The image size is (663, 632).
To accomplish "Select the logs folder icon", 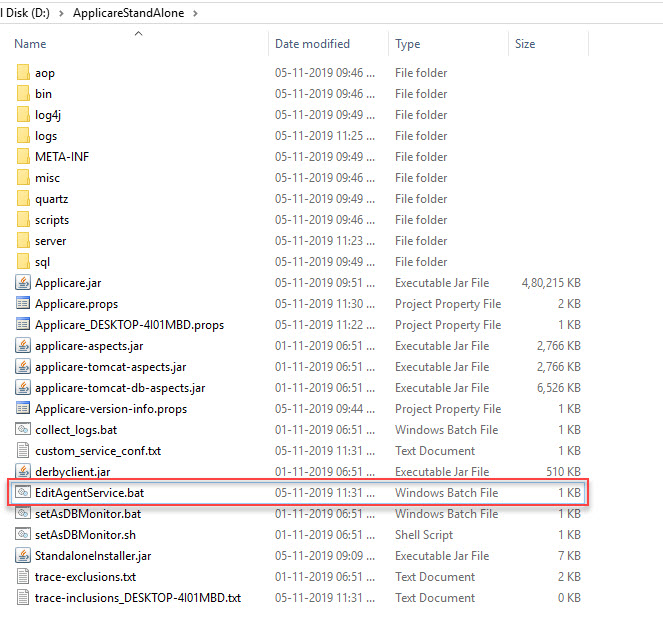I will click(23, 136).
